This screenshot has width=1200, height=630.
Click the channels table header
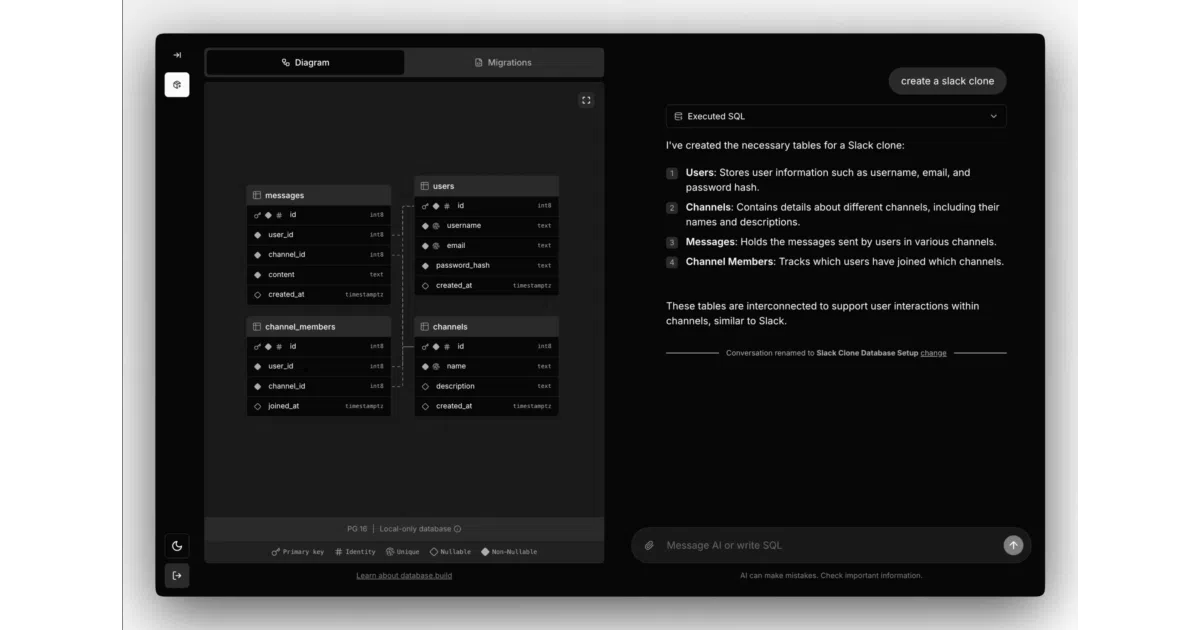487,326
